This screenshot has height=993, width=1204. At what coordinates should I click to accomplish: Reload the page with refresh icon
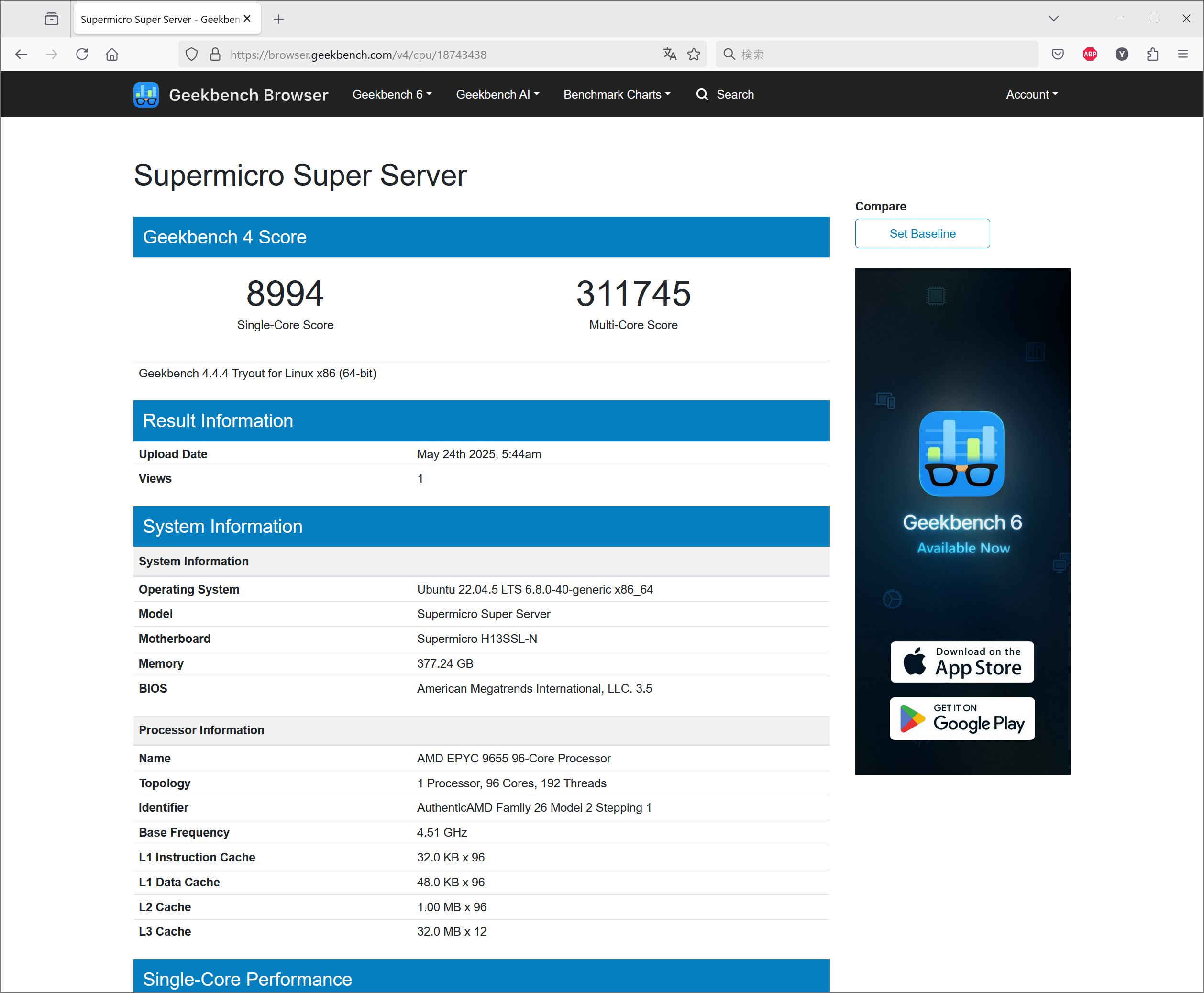tap(82, 55)
